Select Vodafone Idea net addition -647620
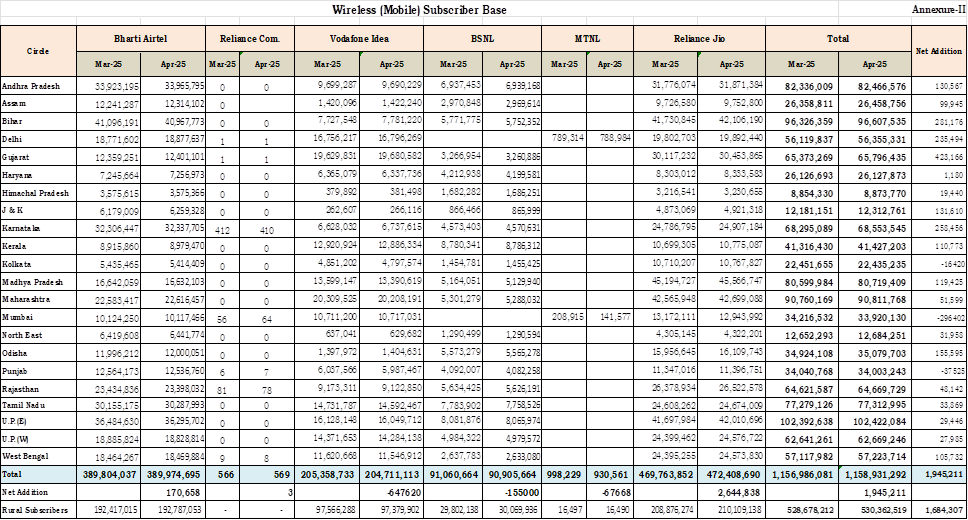This screenshot has width=968, height=520. coord(403,493)
